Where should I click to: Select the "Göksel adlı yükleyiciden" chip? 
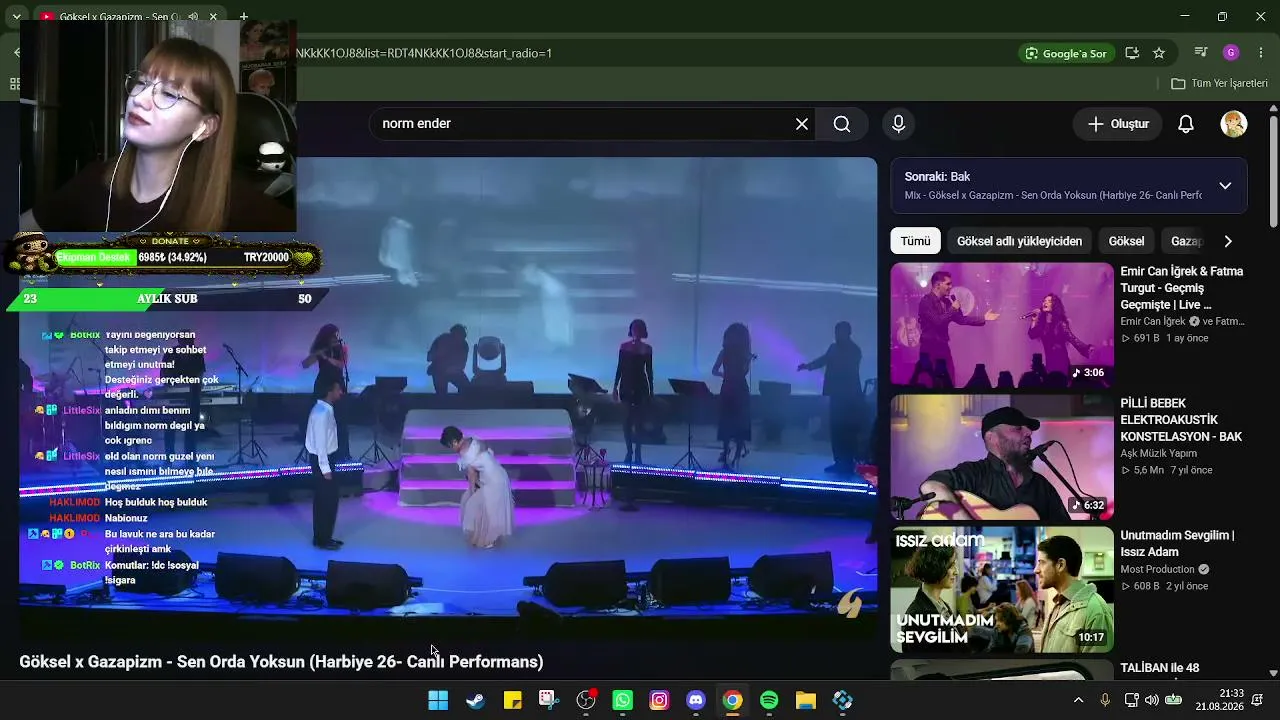click(1019, 241)
